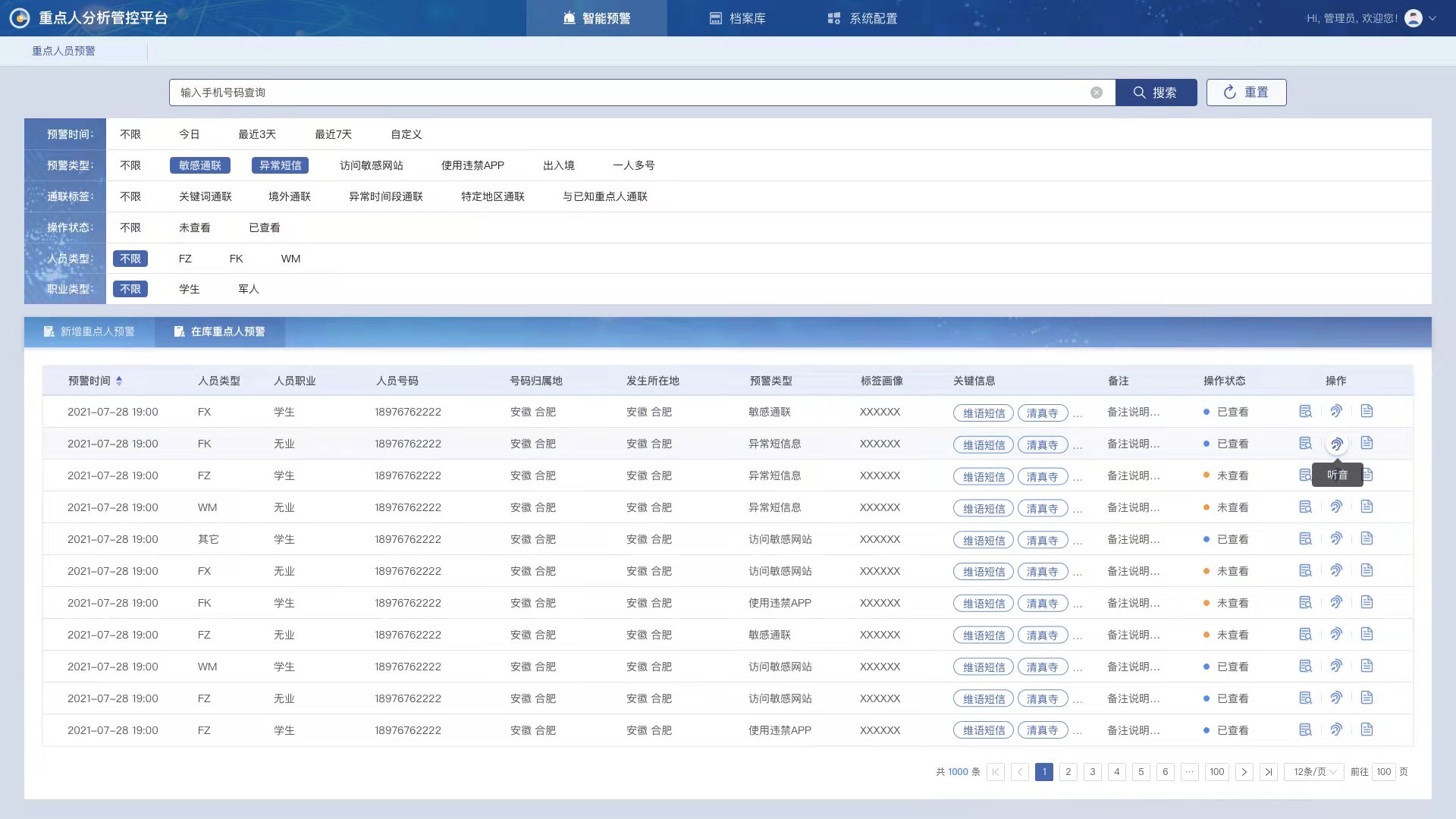
Task: Toggle 敏感通联 alert type filter
Action: point(200,165)
